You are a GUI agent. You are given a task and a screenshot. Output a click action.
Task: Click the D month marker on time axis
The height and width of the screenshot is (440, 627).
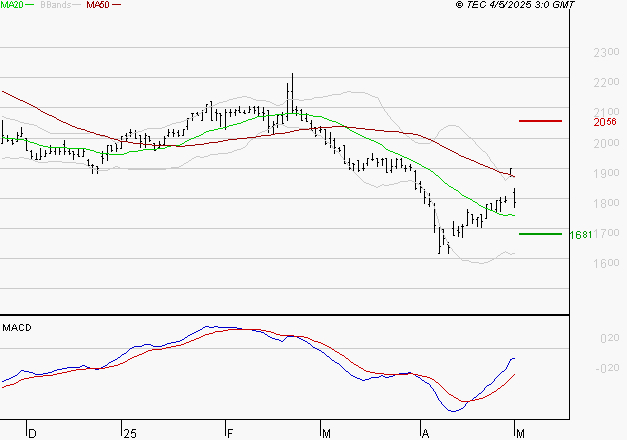(x=33, y=434)
